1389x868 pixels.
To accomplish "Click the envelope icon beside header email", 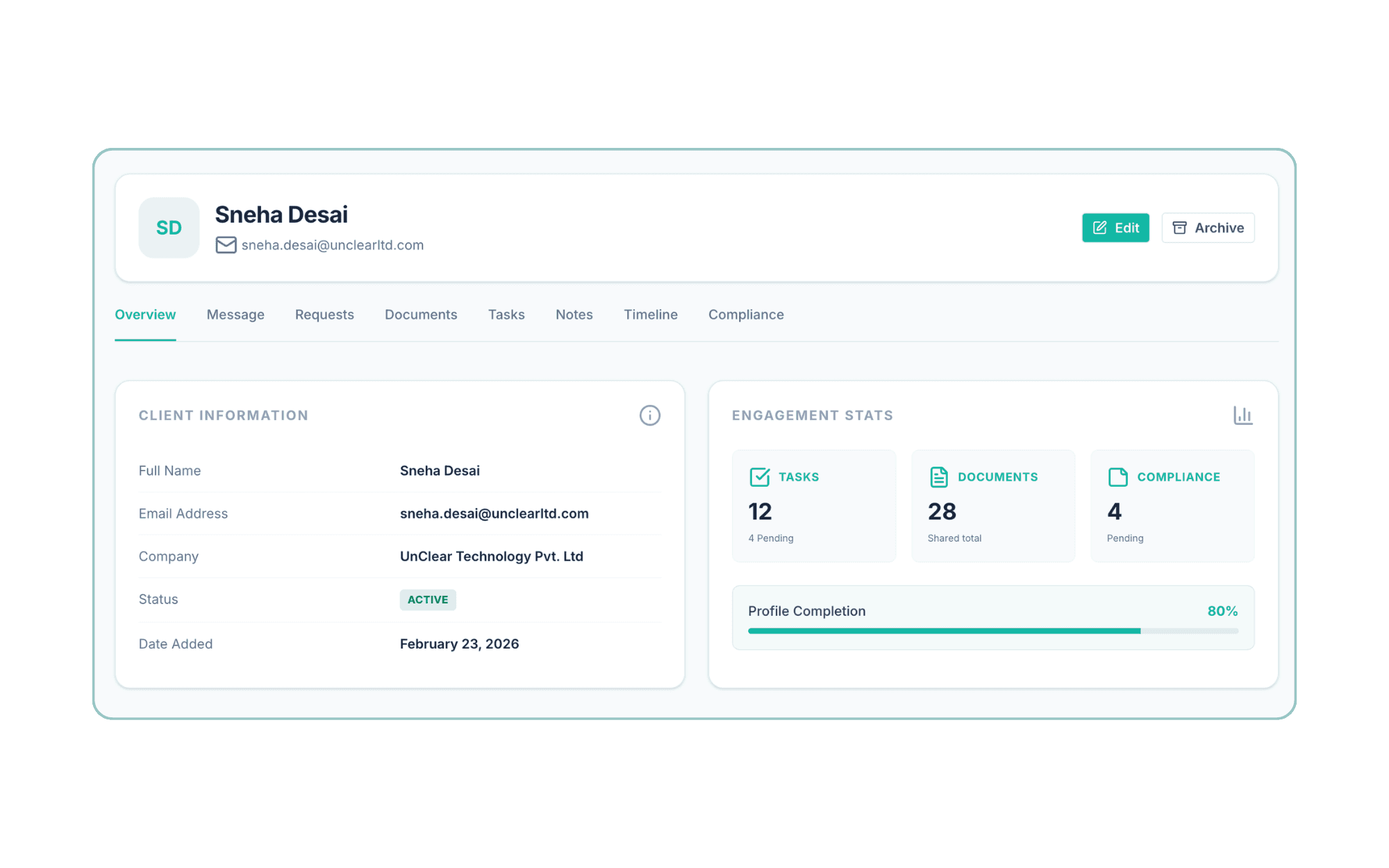I will [226, 245].
